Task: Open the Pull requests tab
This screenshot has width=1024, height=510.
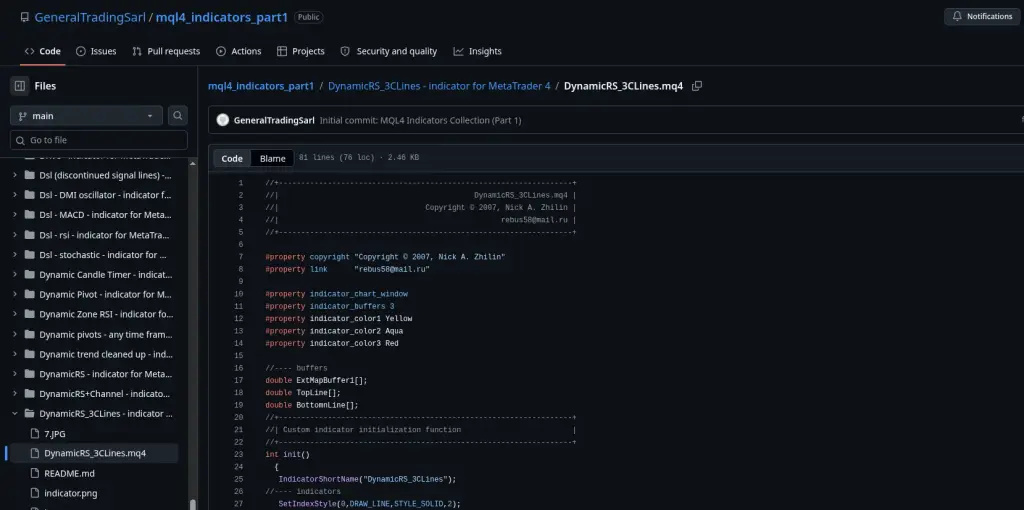Action: point(166,51)
